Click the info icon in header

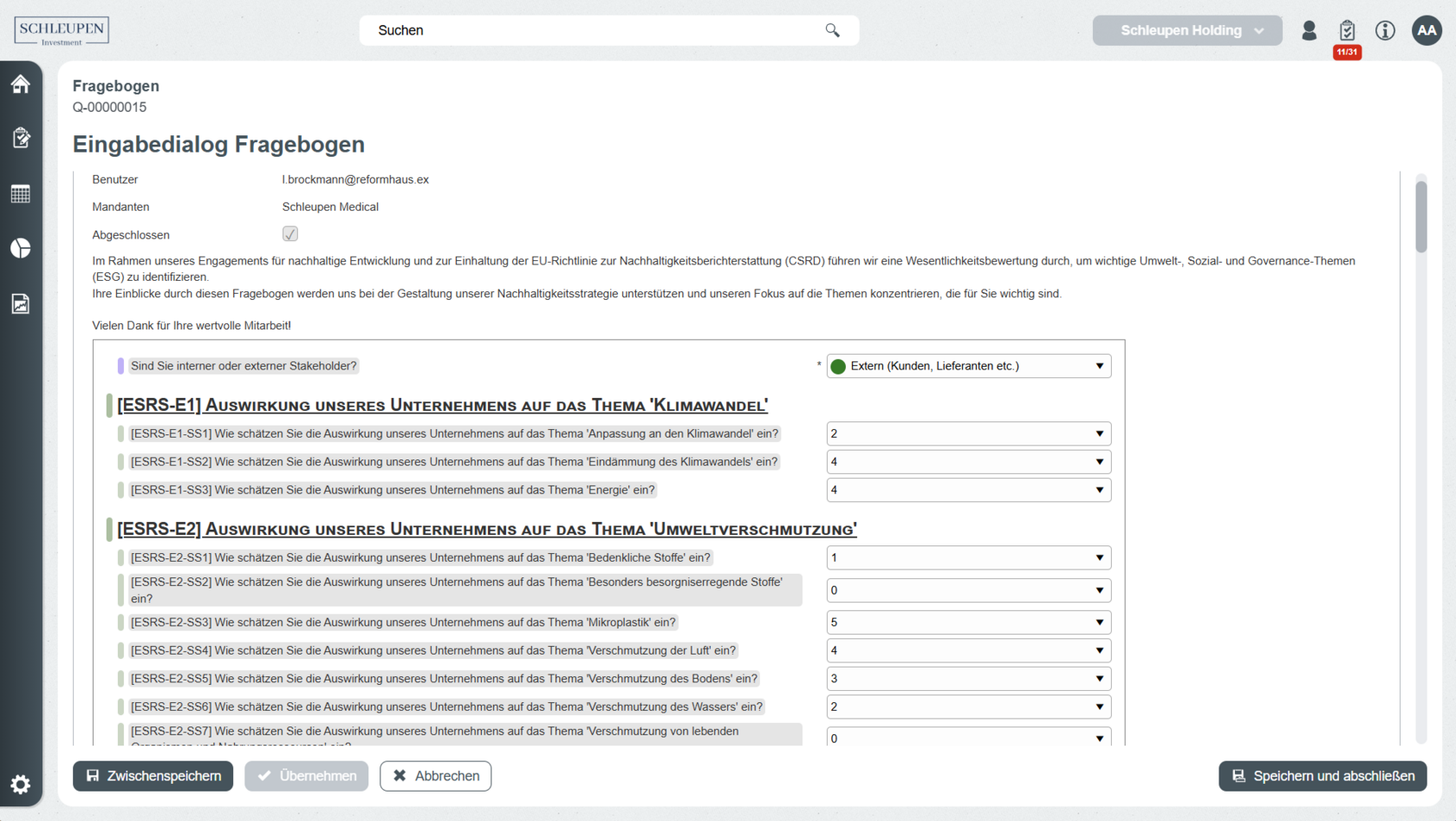tap(1385, 30)
